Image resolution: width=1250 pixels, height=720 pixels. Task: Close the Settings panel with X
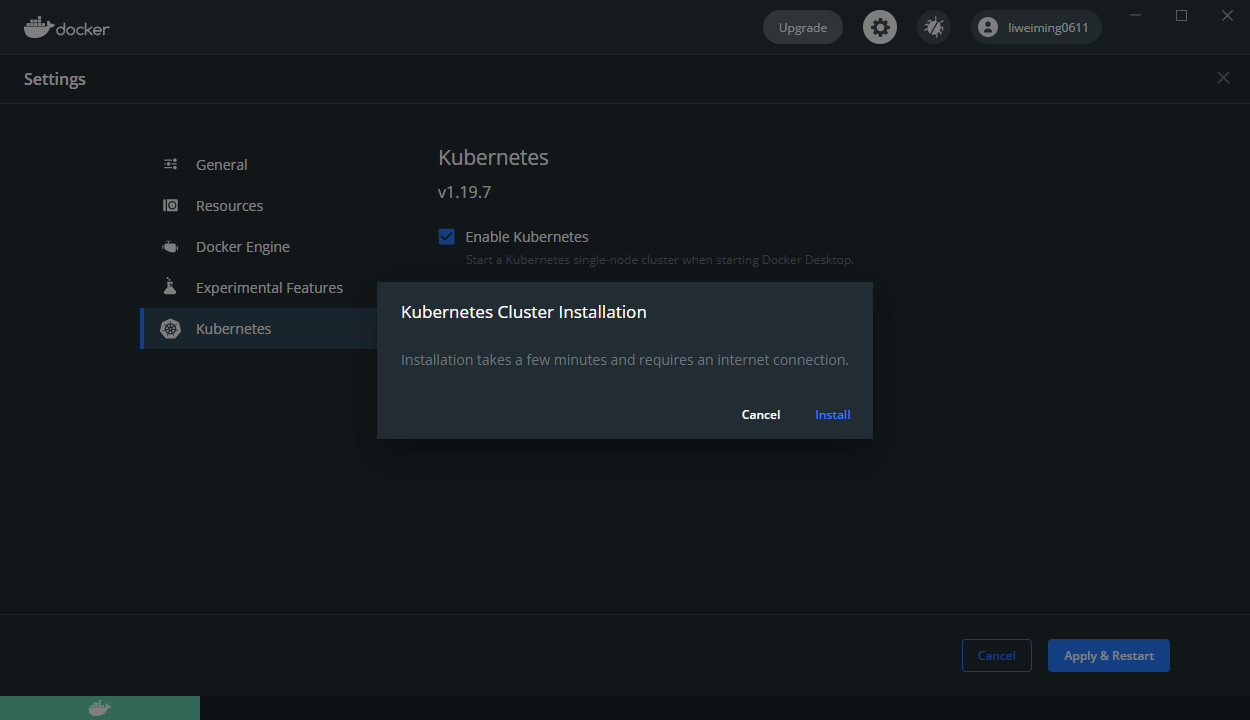pos(1223,78)
